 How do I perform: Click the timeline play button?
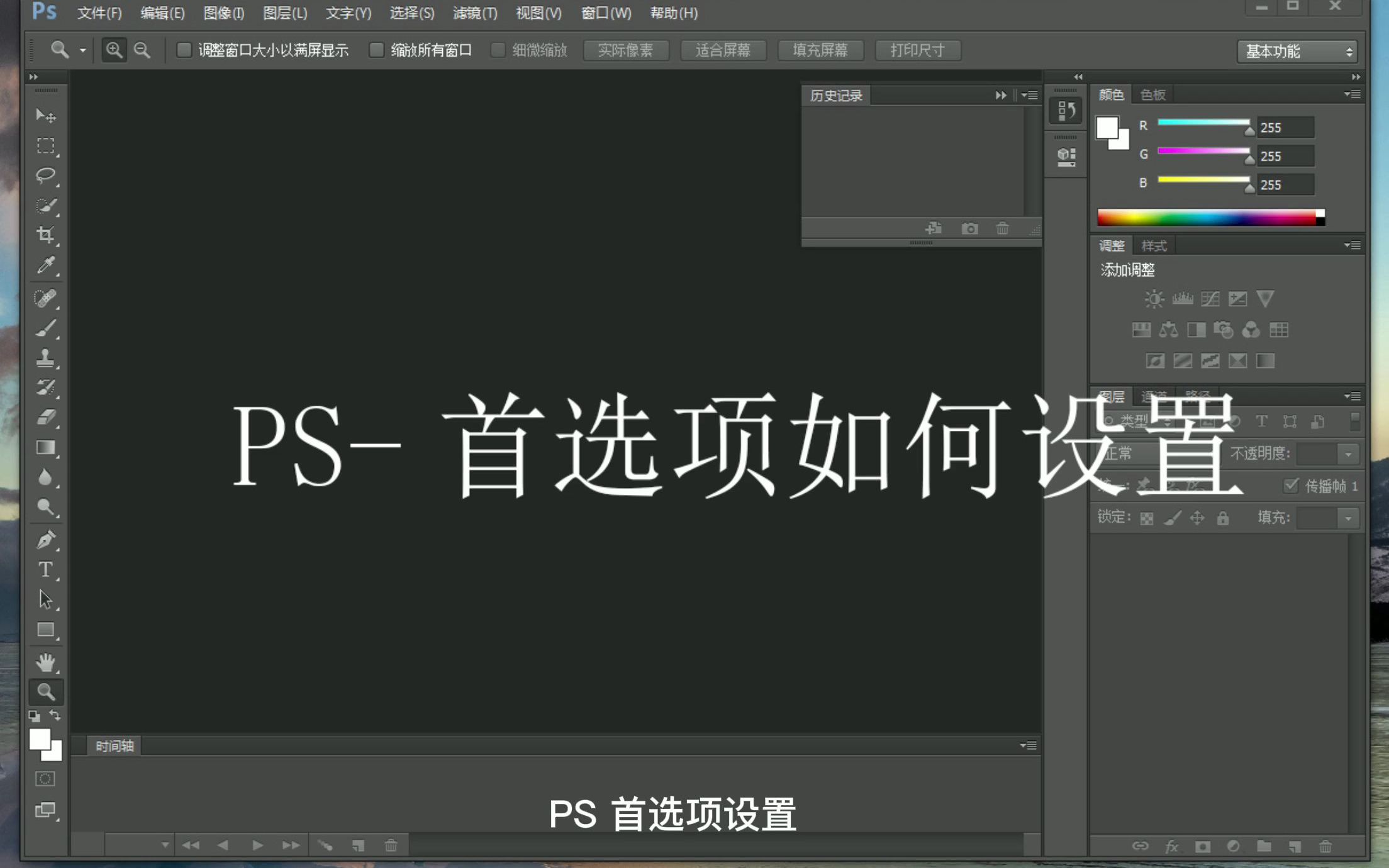pos(257,845)
